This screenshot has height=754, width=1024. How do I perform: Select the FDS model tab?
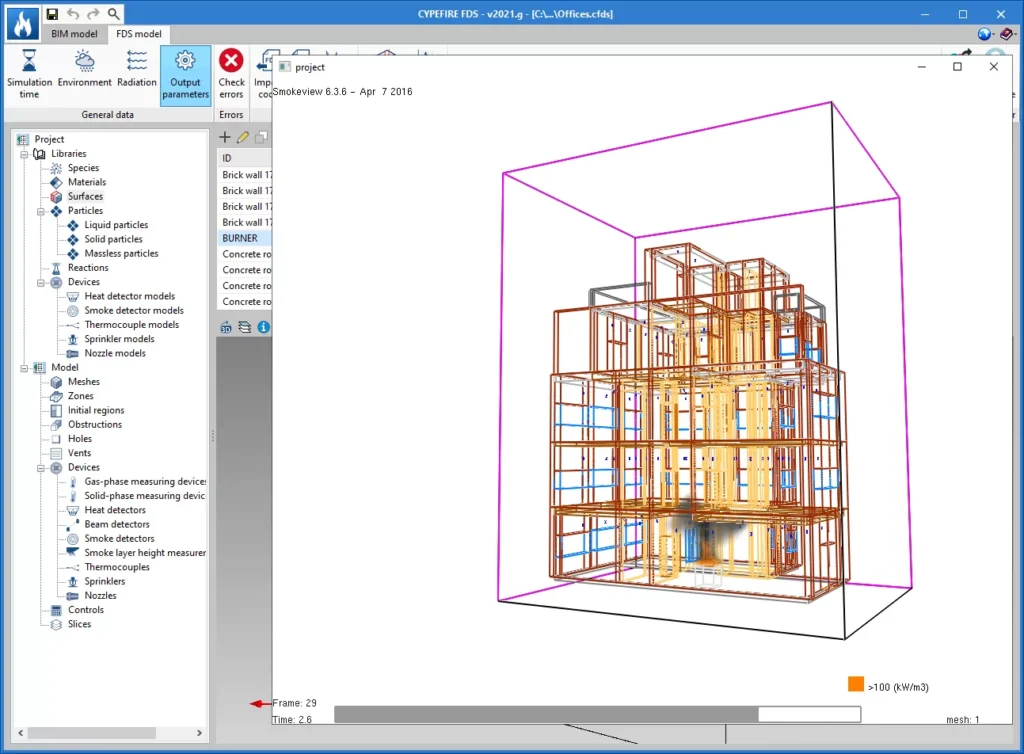click(138, 34)
